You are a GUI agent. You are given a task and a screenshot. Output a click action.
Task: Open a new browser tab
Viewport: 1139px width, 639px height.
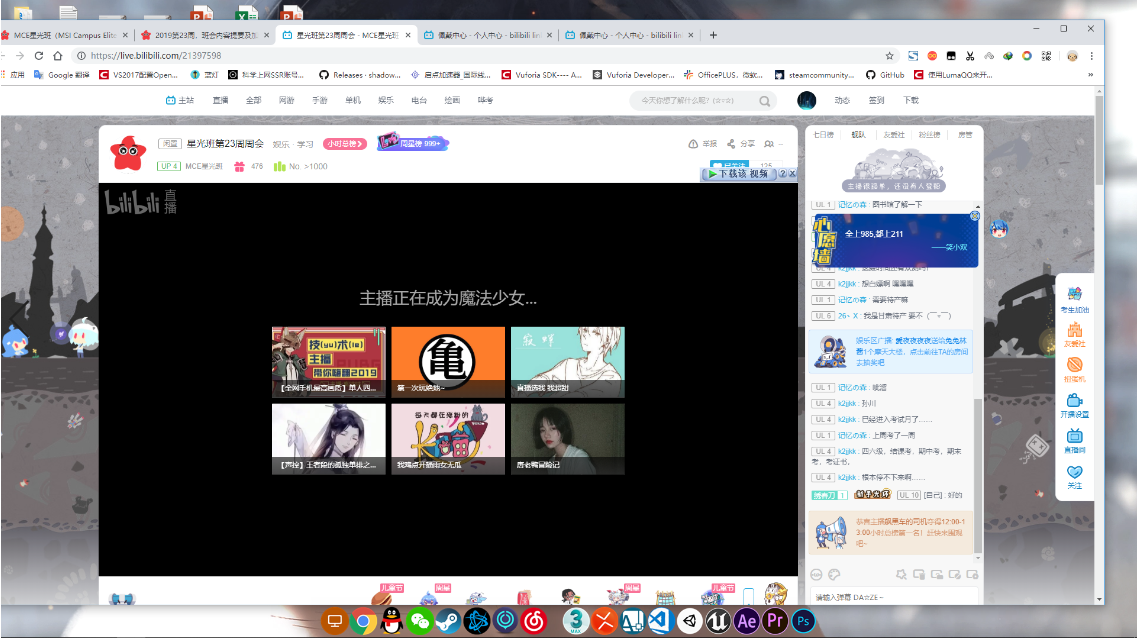click(713, 35)
